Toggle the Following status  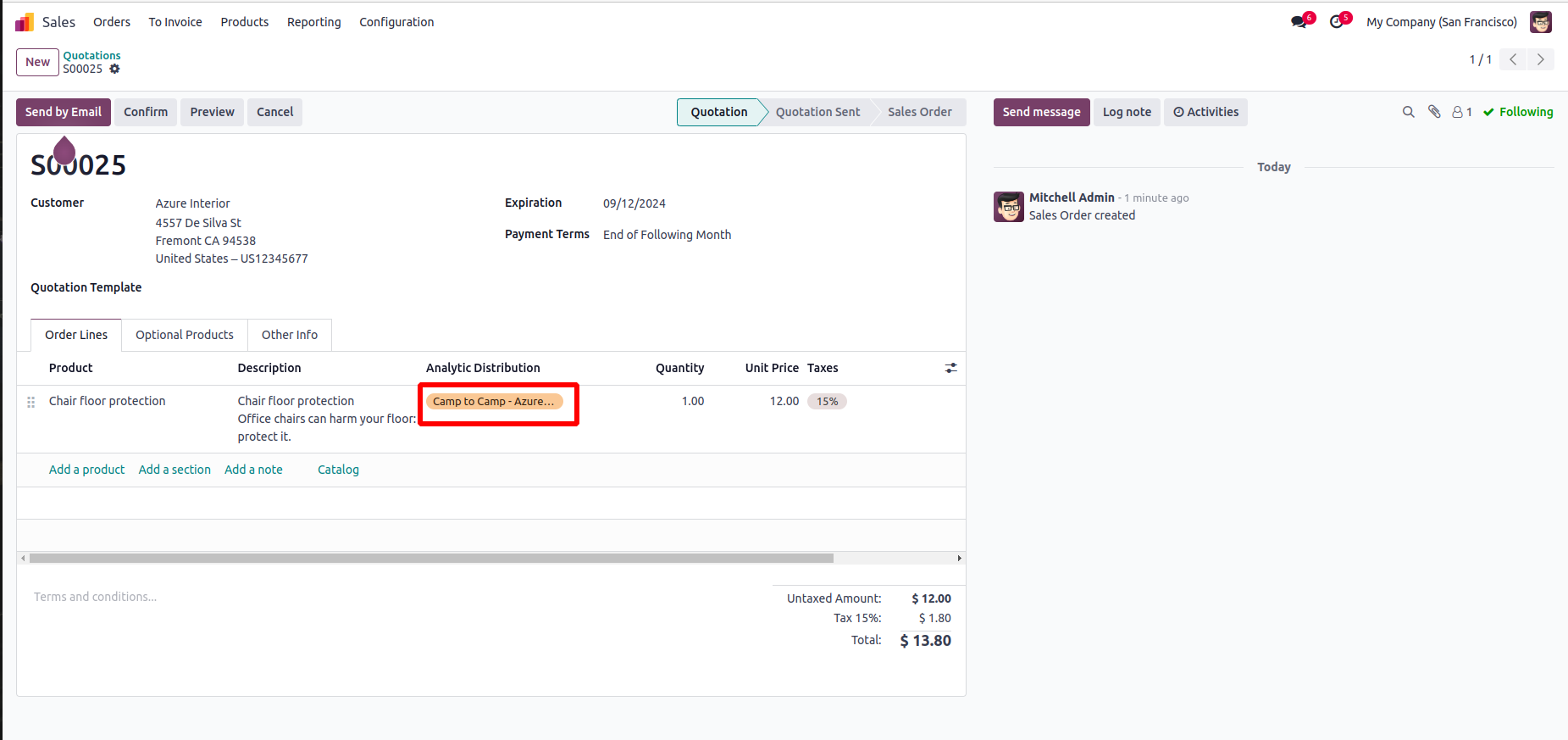pyautogui.click(x=1518, y=112)
